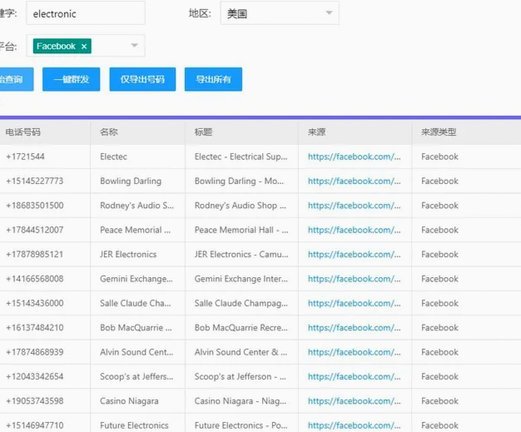521x432 pixels.
Task: Click the title Bob MacQuarrie Recre...
Action: (241, 328)
